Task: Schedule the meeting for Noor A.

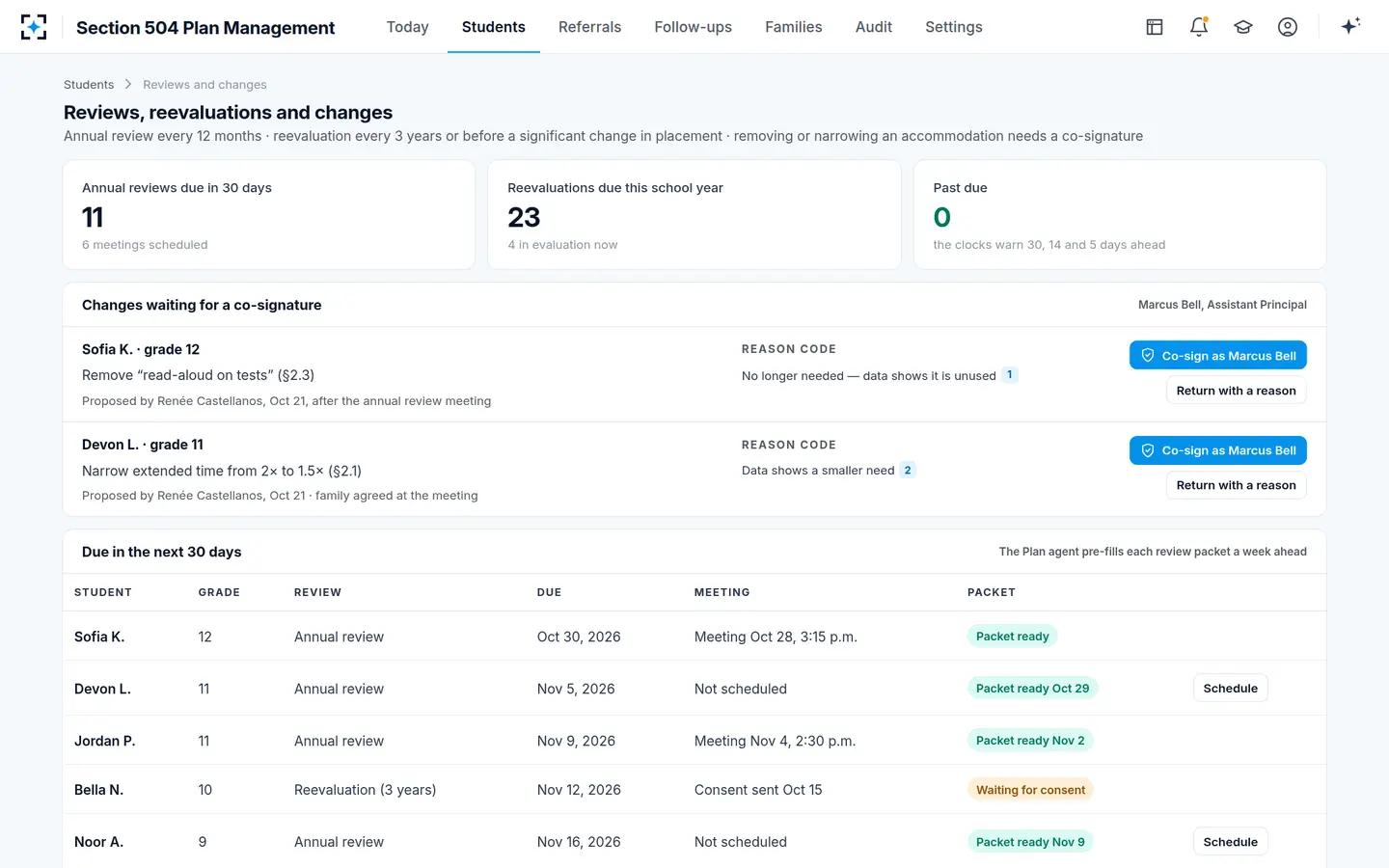Action: pos(1230,842)
